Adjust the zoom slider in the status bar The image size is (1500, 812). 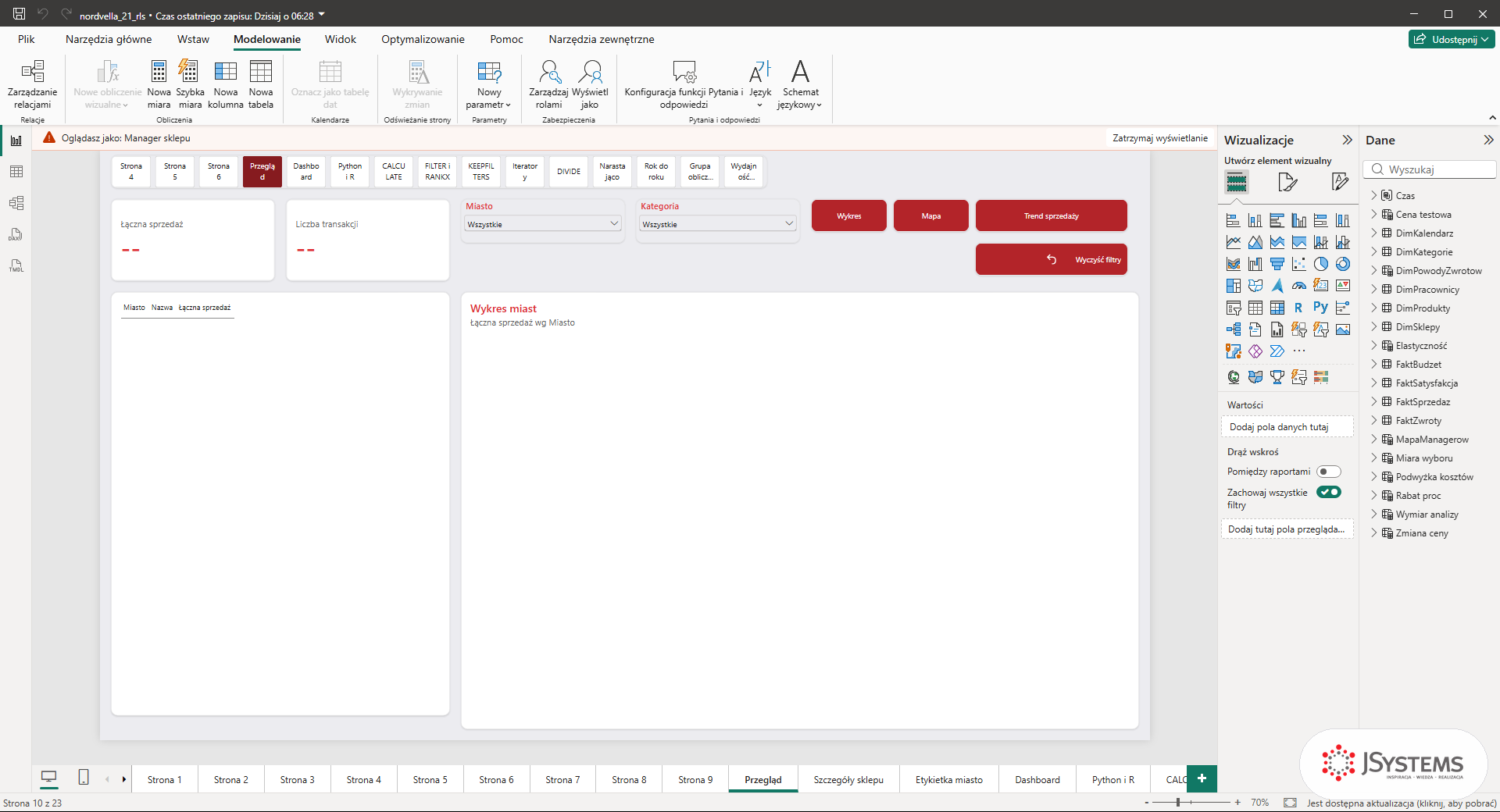pos(1177,802)
